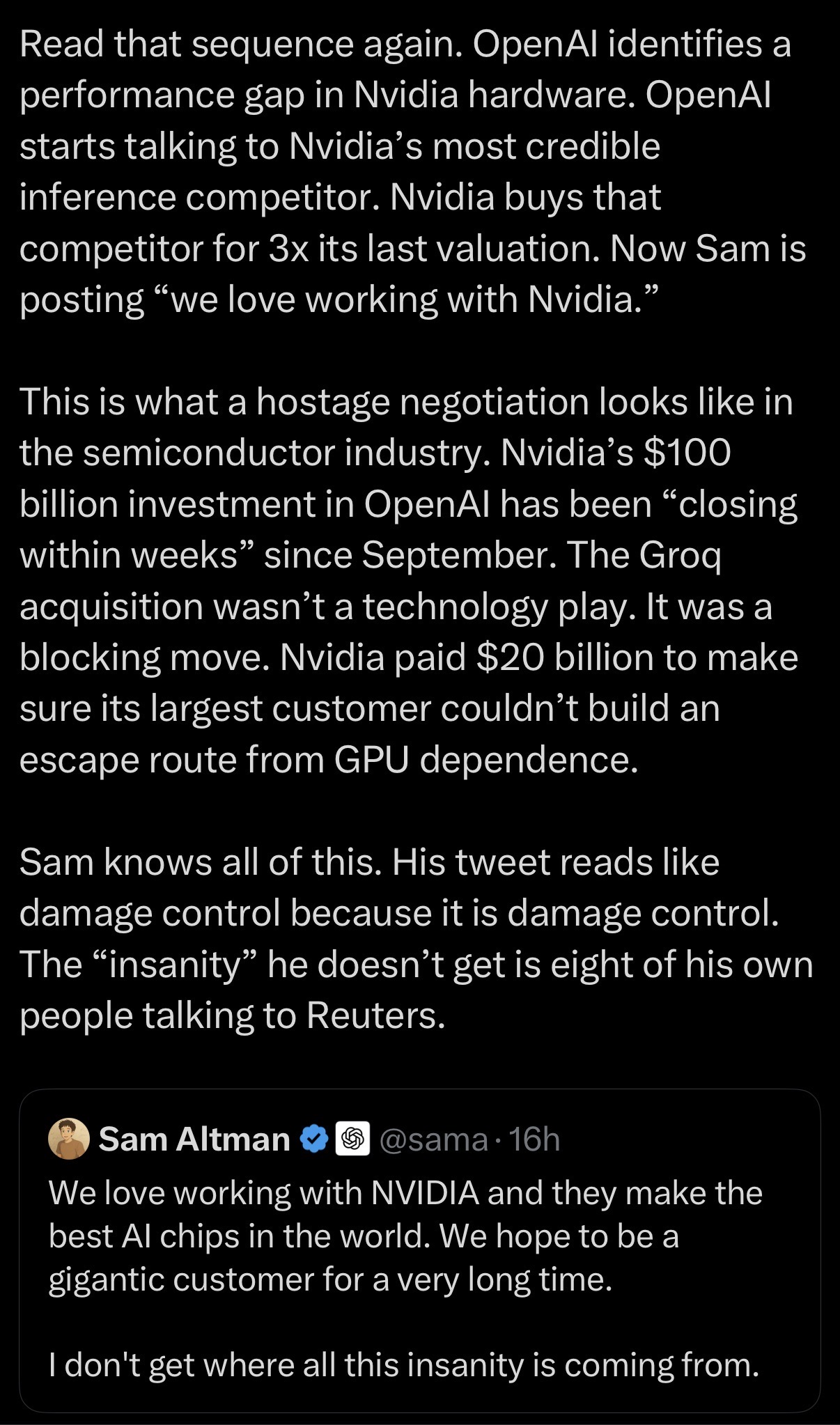Click the OpenAI affiliation badge icon

pyautogui.click(x=352, y=1139)
